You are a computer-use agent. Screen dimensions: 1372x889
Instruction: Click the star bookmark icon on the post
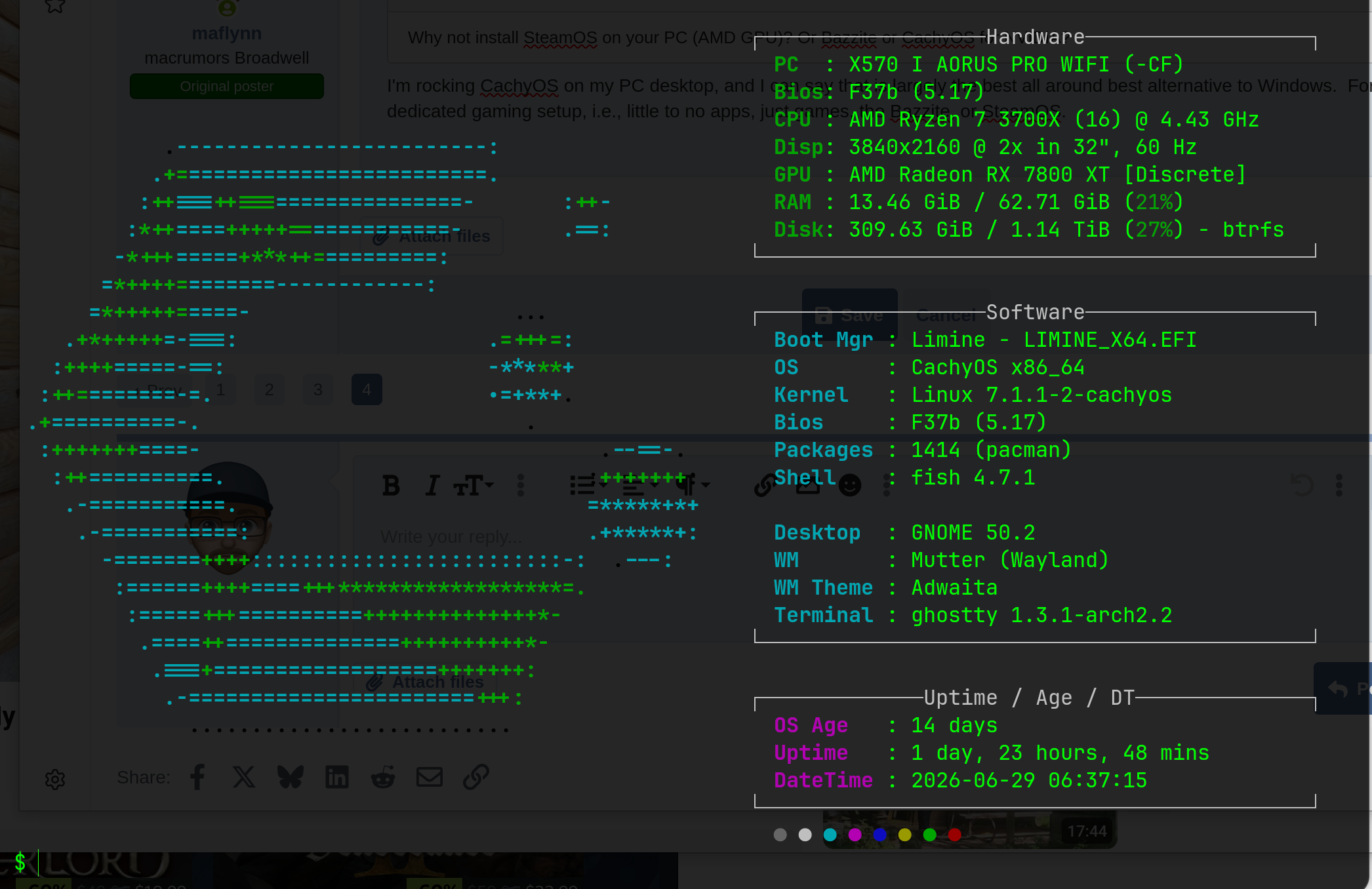point(55,6)
